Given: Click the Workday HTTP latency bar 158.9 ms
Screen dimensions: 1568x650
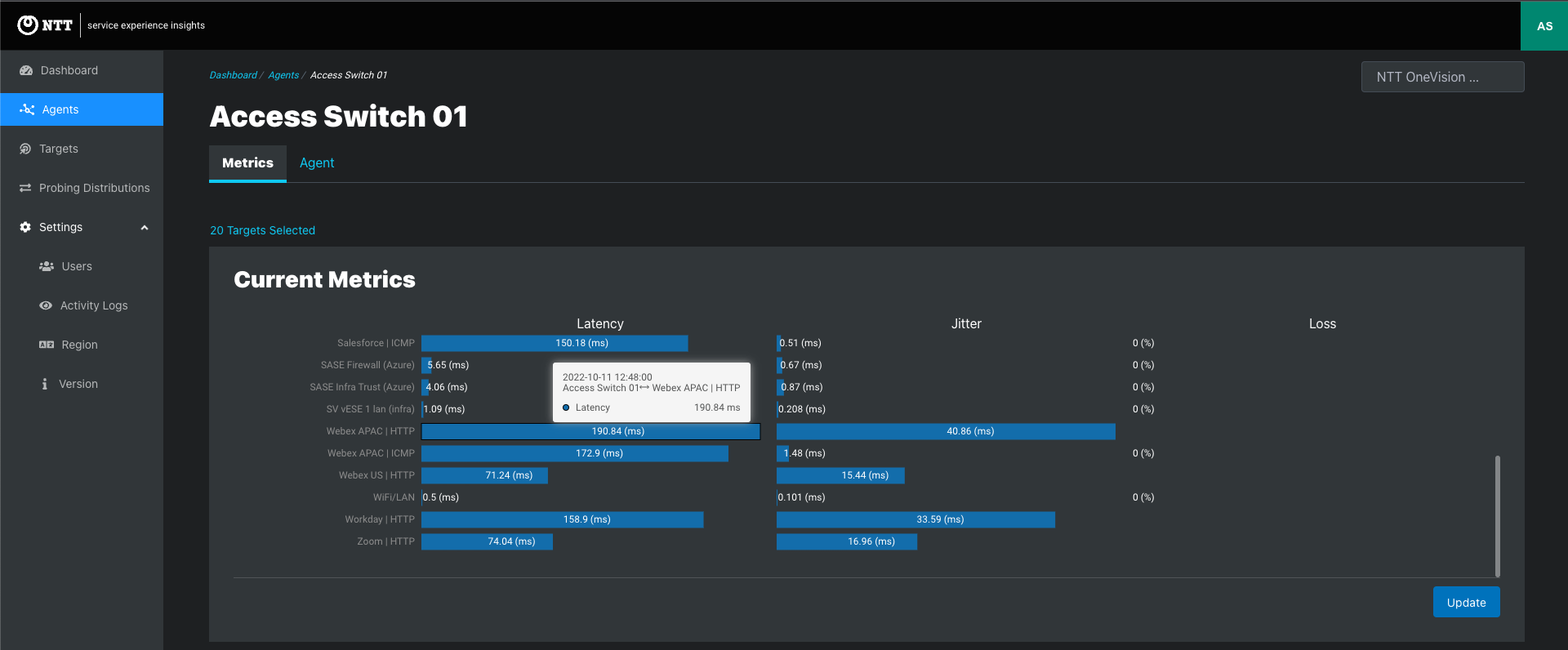Looking at the screenshot, I should (x=562, y=519).
